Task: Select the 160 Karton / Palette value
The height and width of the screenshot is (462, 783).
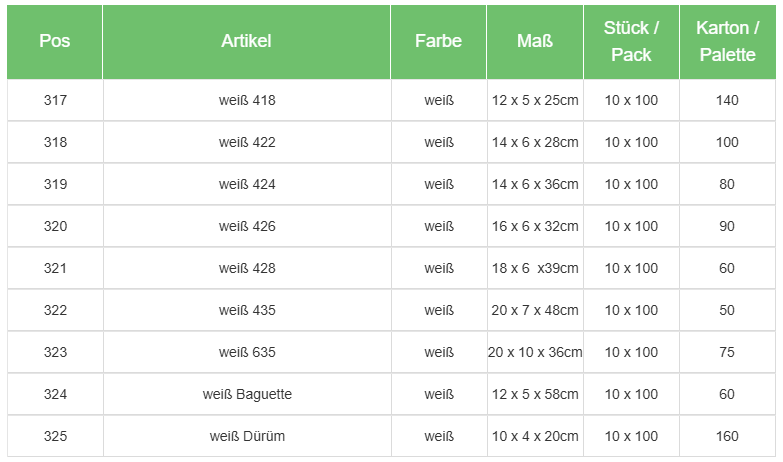Action: [x=727, y=436]
